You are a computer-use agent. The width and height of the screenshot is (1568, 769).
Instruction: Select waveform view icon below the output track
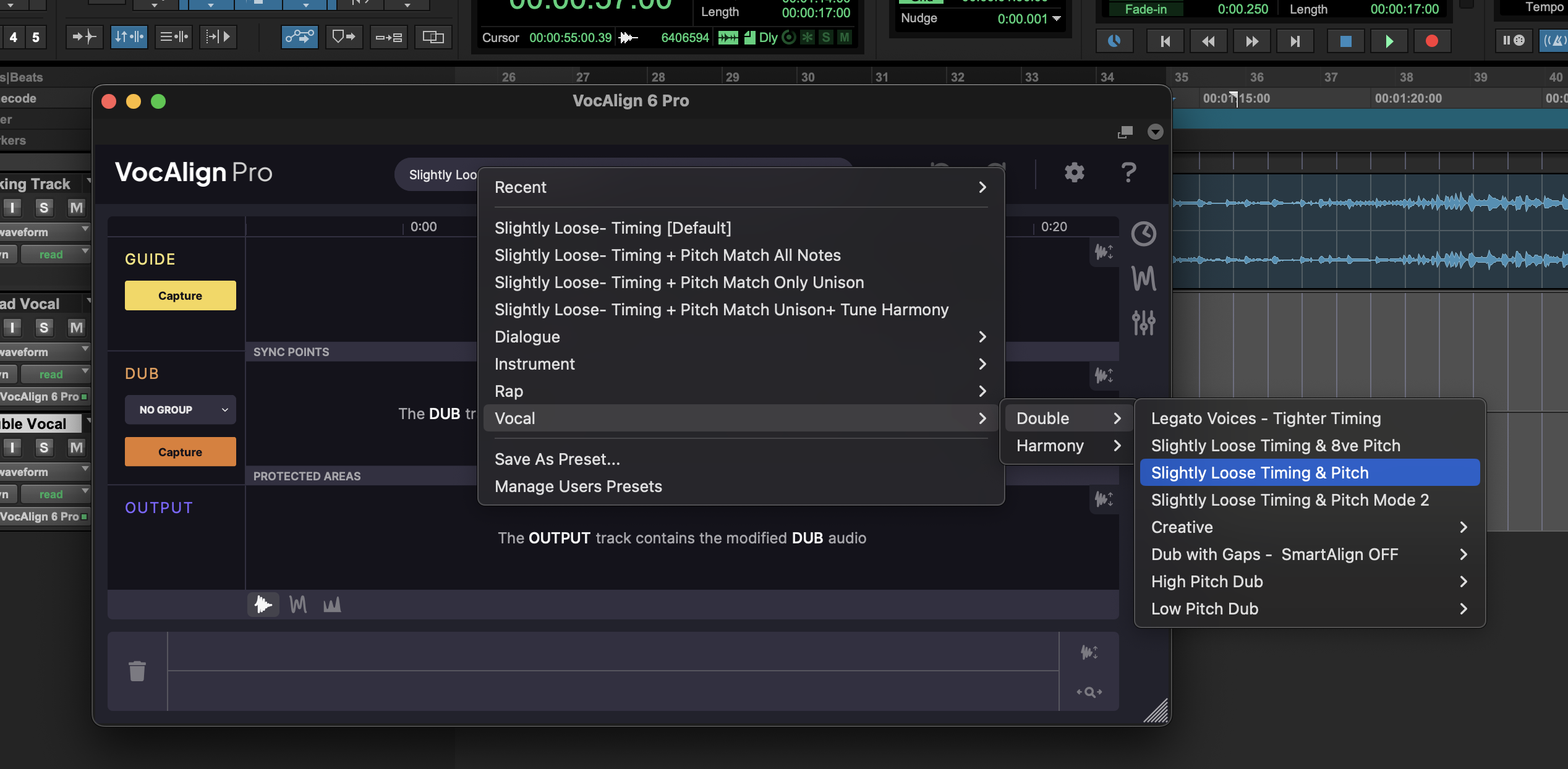click(x=263, y=605)
